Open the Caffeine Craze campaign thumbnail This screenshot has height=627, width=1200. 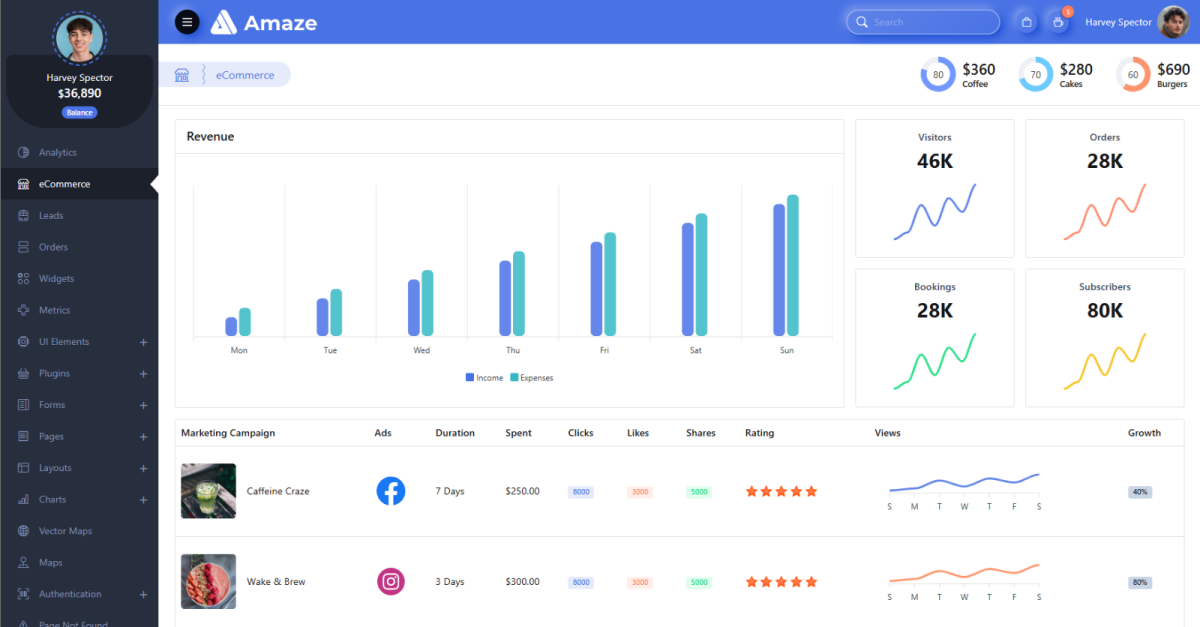tap(208, 491)
